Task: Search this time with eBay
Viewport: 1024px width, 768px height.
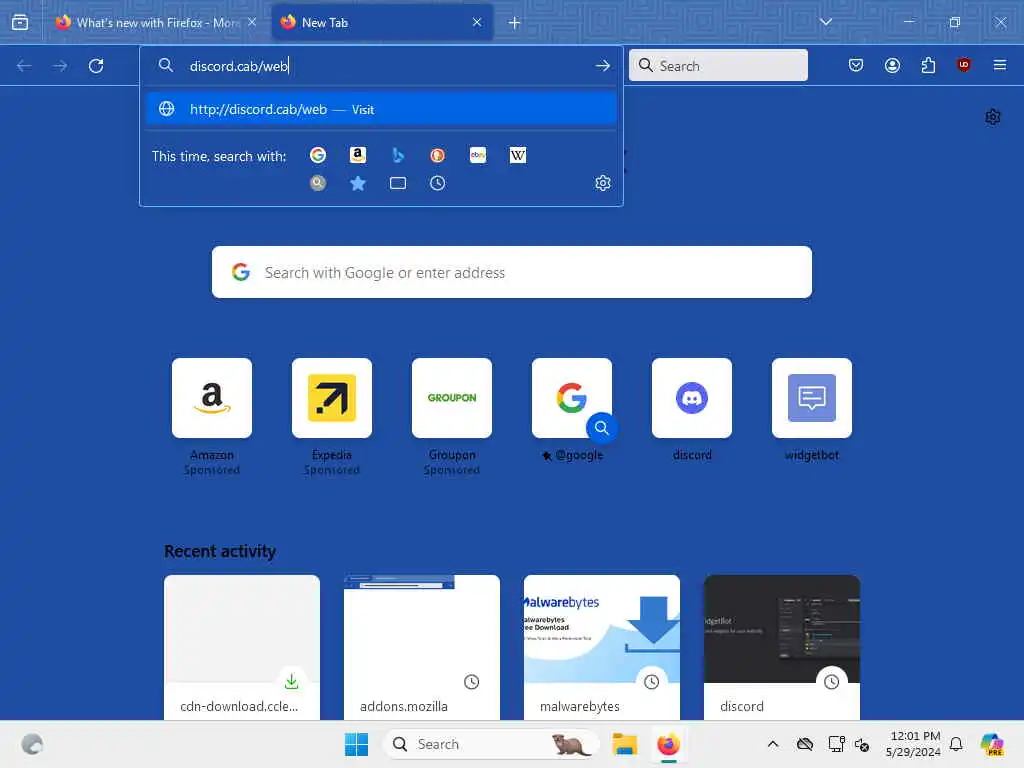Action: 478,155
